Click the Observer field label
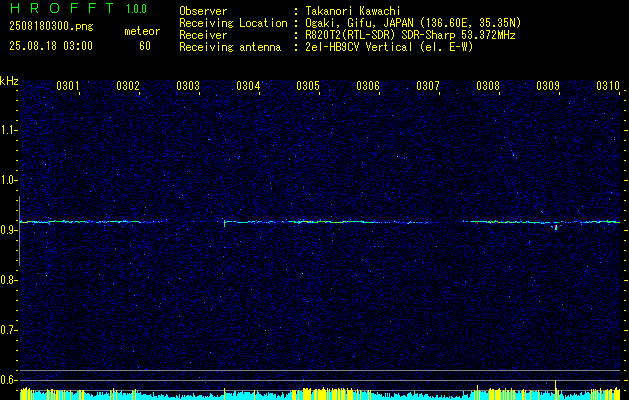Image resolution: width=629 pixels, height=400 pixels. point(203,11)
